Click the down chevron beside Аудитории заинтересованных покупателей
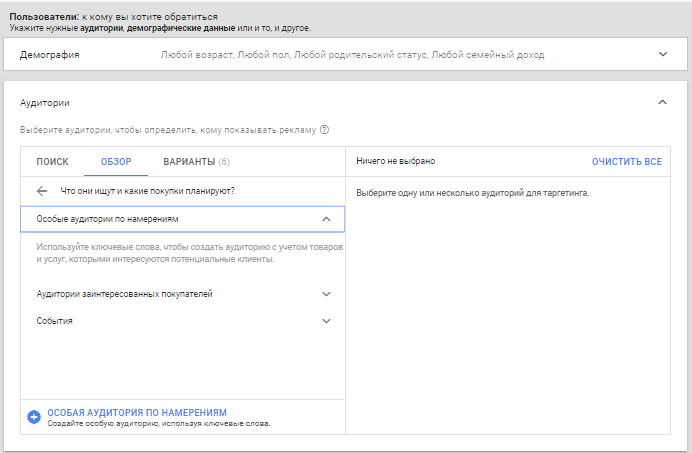The height and width of the screenshot is (453, 692). pos(326,294)
